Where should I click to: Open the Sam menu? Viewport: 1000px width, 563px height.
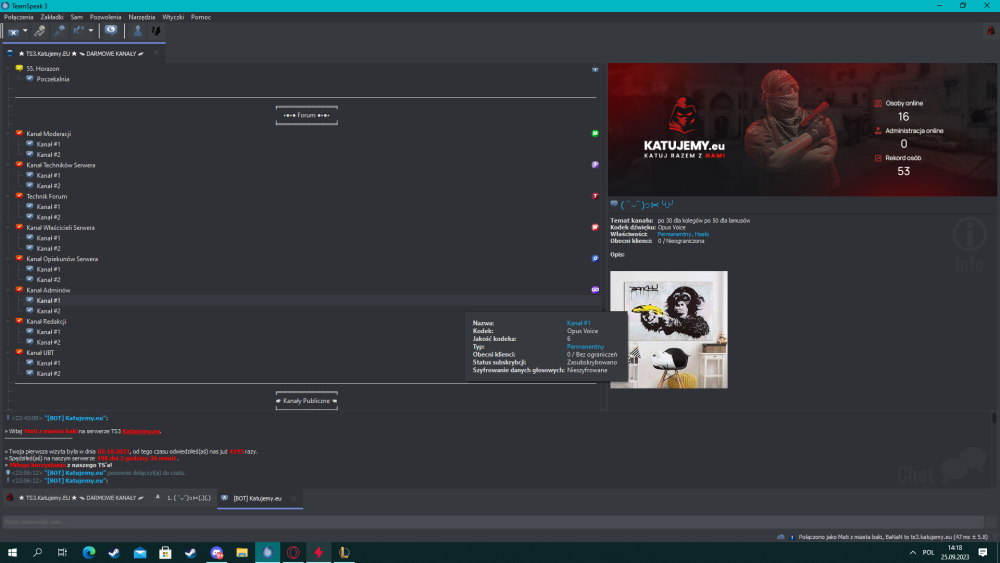(77, 17)
